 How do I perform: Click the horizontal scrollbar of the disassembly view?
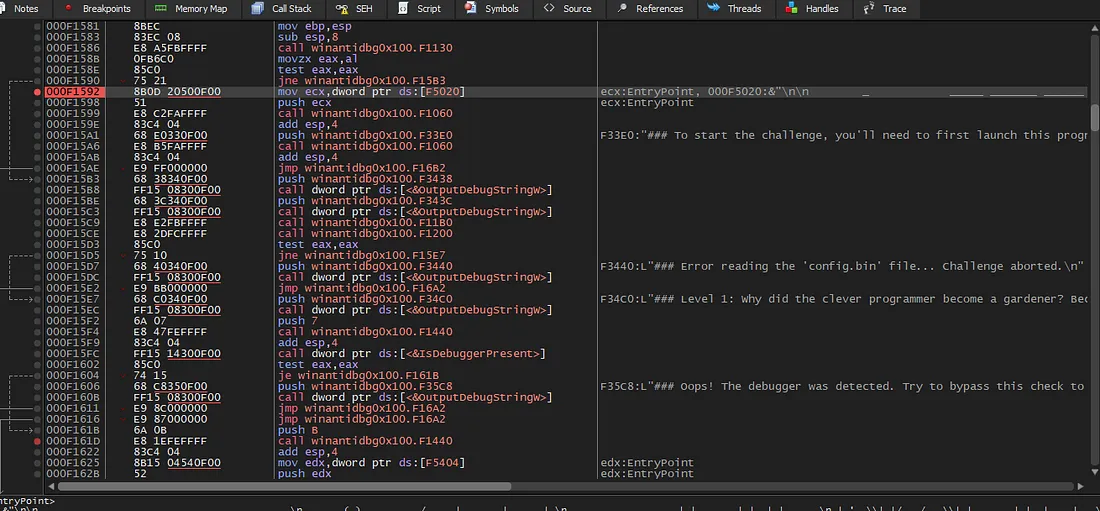[x=280, y=486]
